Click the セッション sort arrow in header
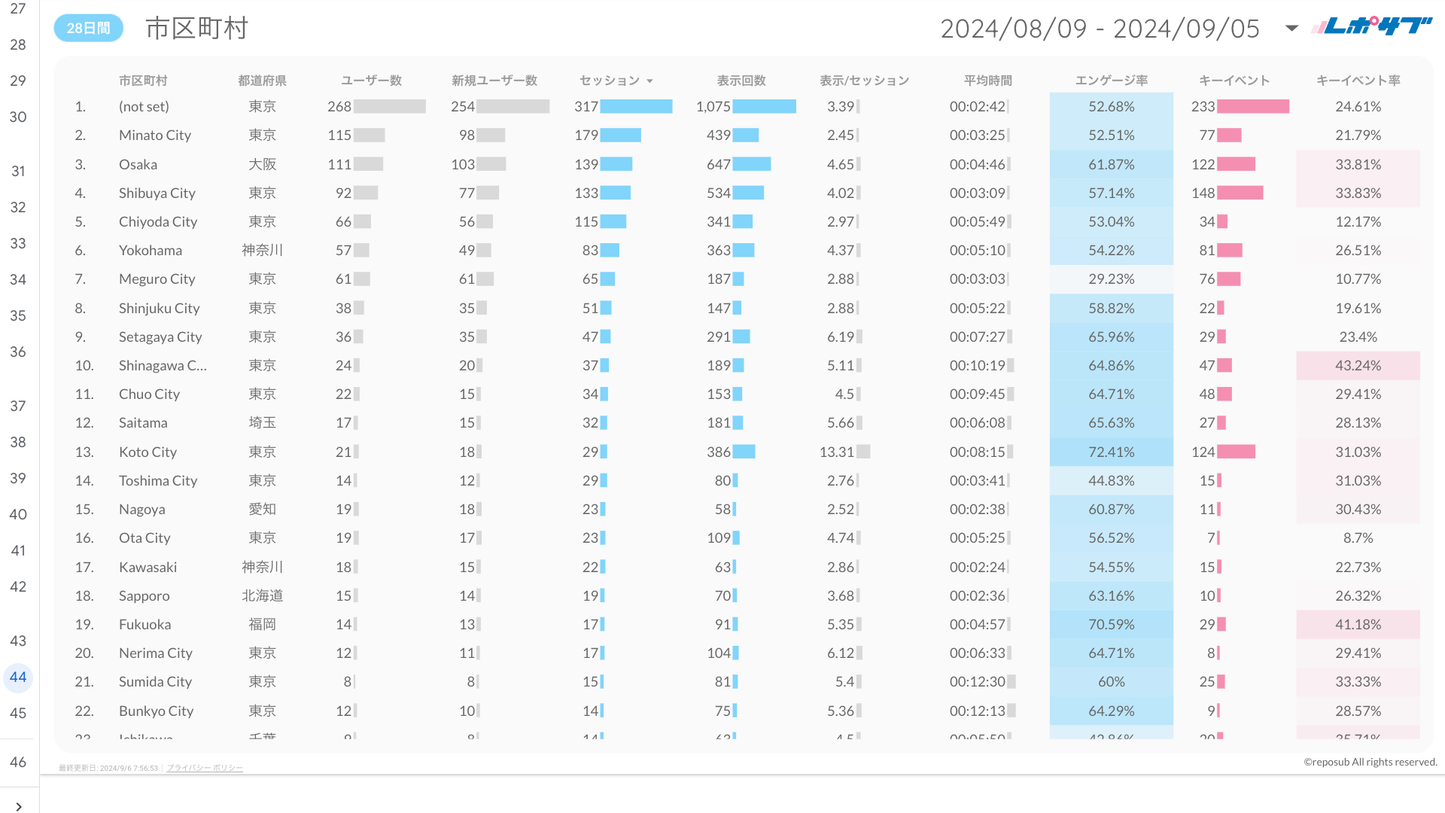1445x813 pixels. click(650, 81)
